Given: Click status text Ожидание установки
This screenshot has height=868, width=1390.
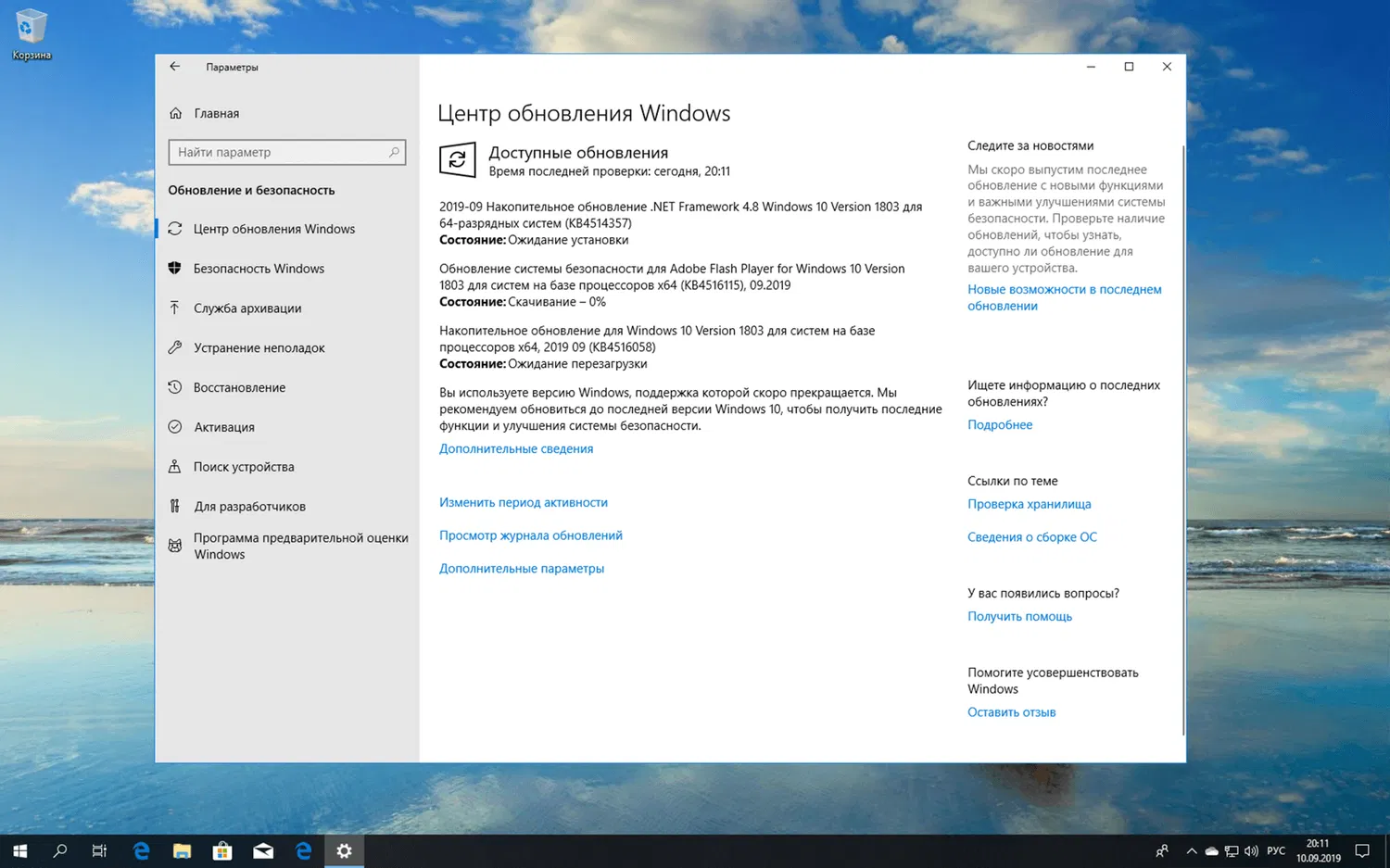Looking at the screenshot, I should pos(568,240).
